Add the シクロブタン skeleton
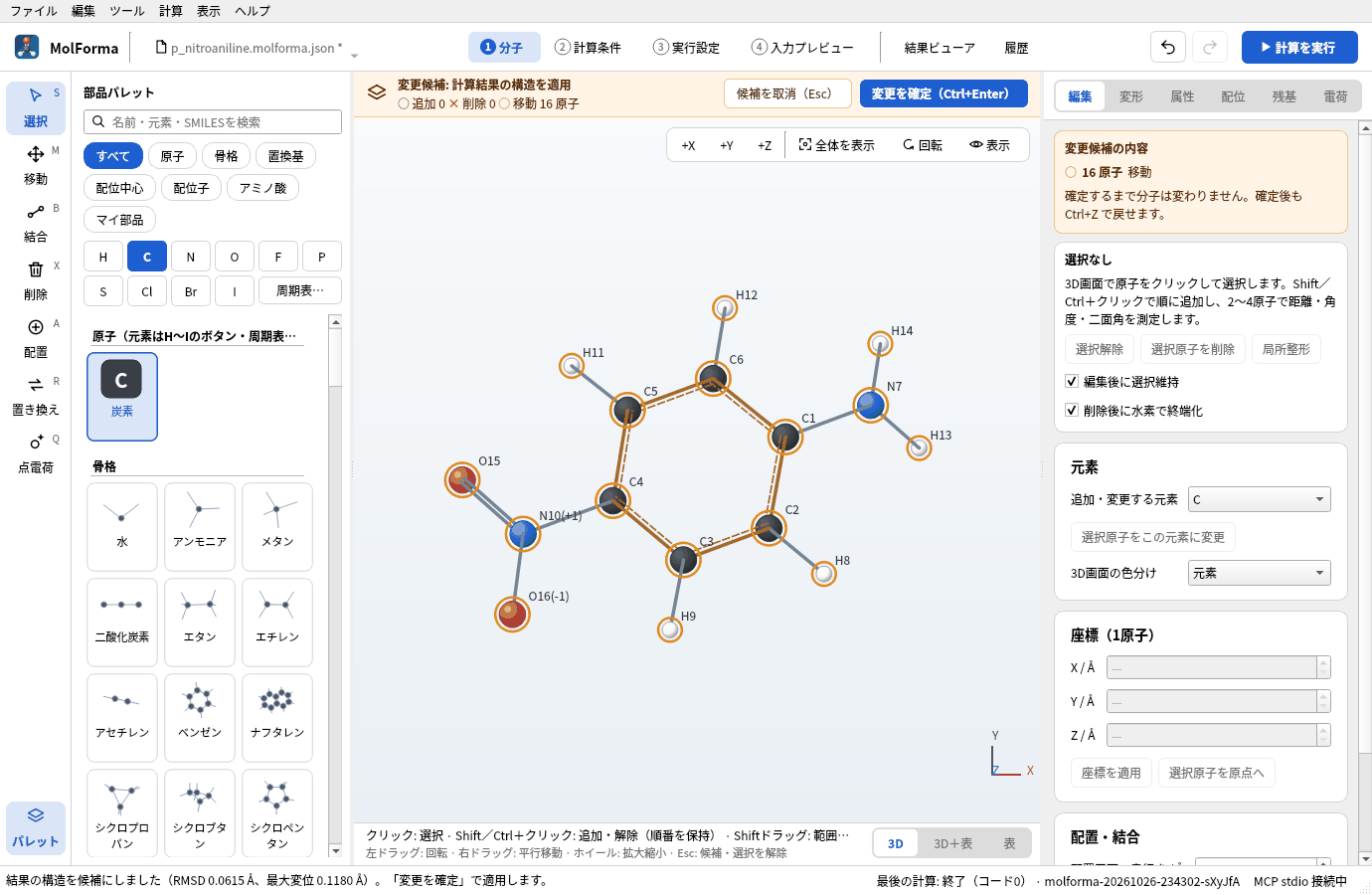 [200, 812]
